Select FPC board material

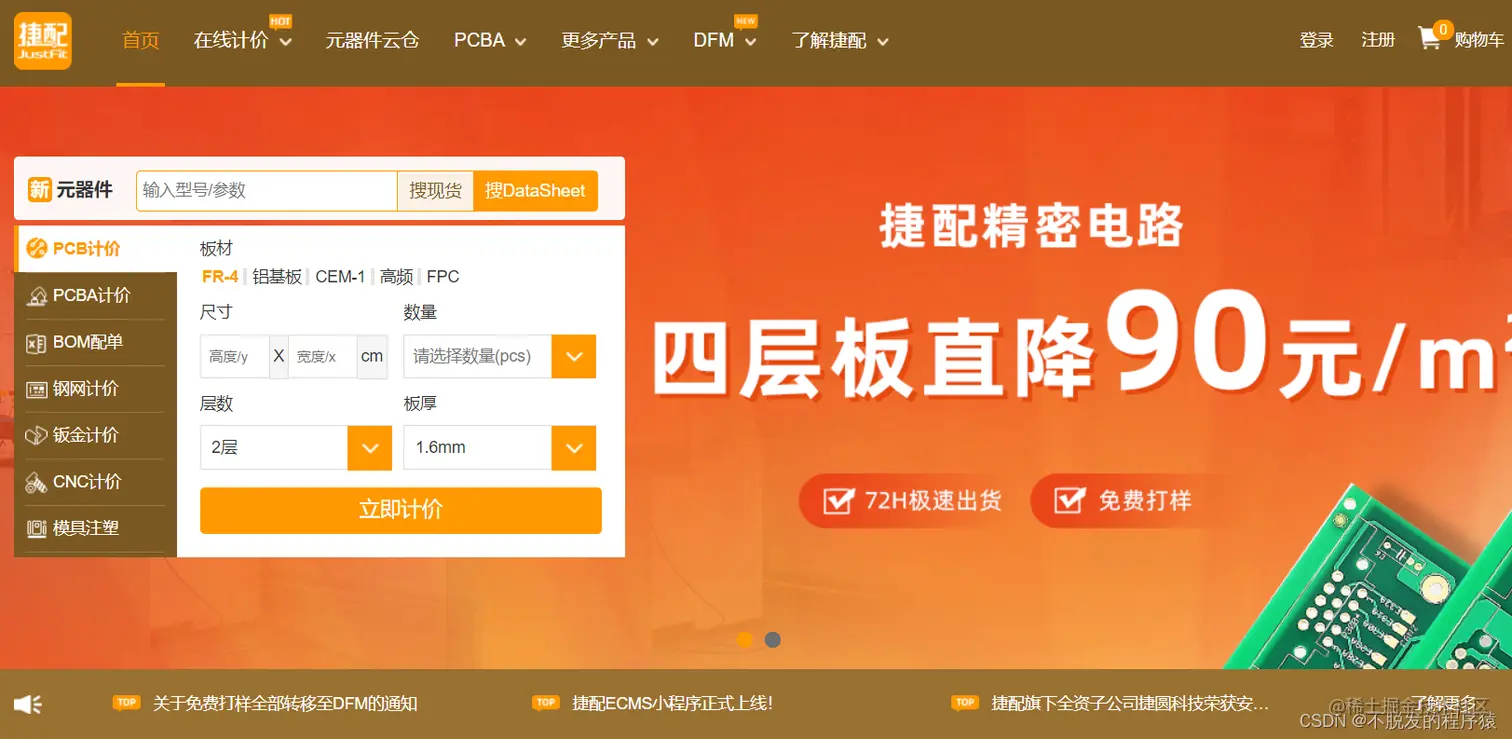coord(443,277)
